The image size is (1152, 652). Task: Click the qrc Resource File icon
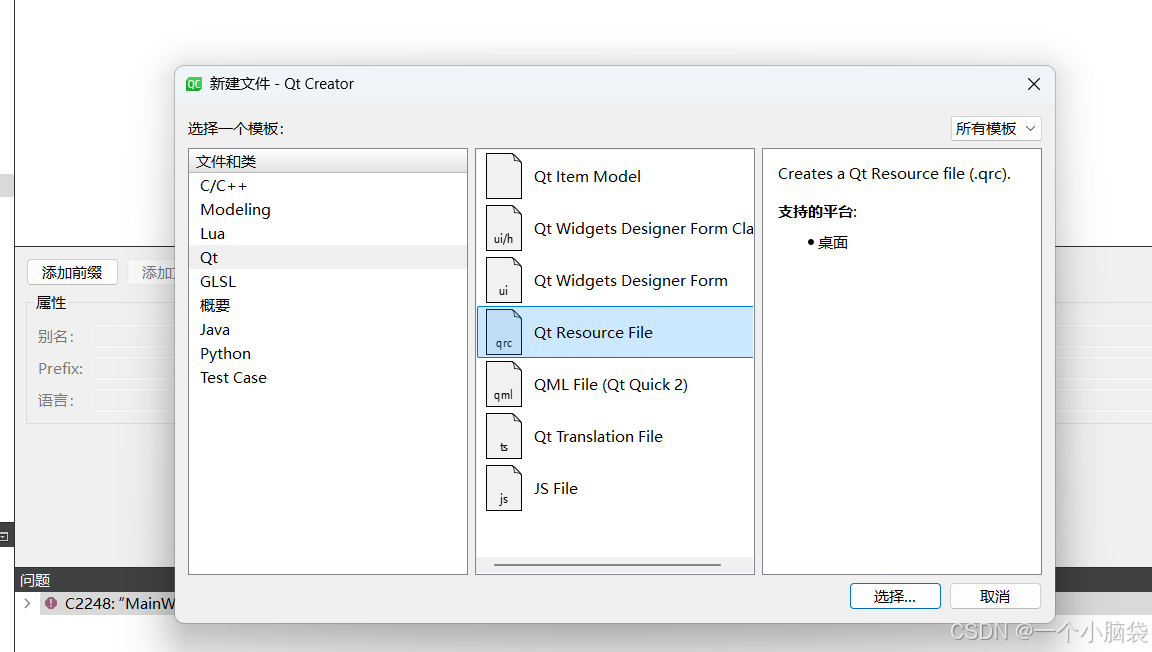pyautogui.click(x=503, y=332)
